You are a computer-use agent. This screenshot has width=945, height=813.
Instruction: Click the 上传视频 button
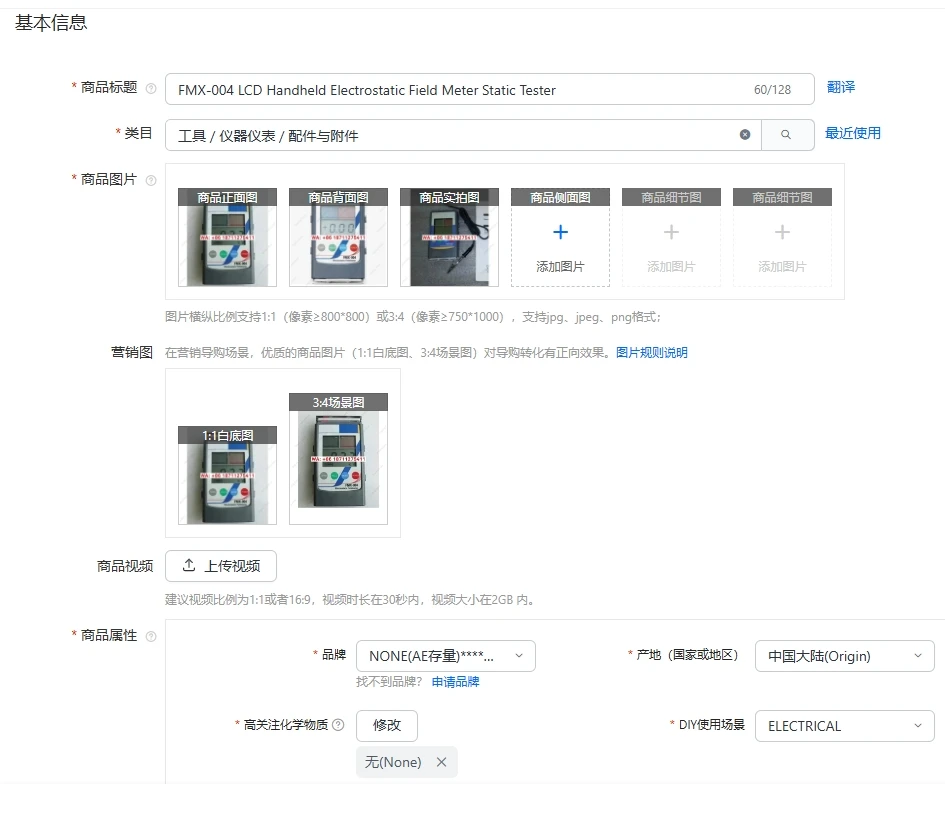click(221, 566)
